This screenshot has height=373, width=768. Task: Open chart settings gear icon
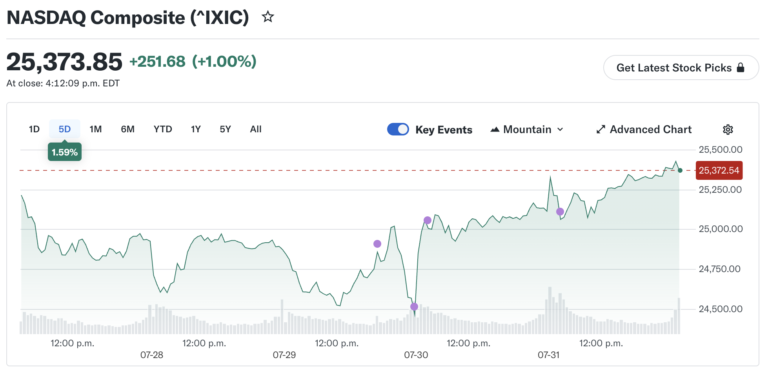click(x=728, y=130)
